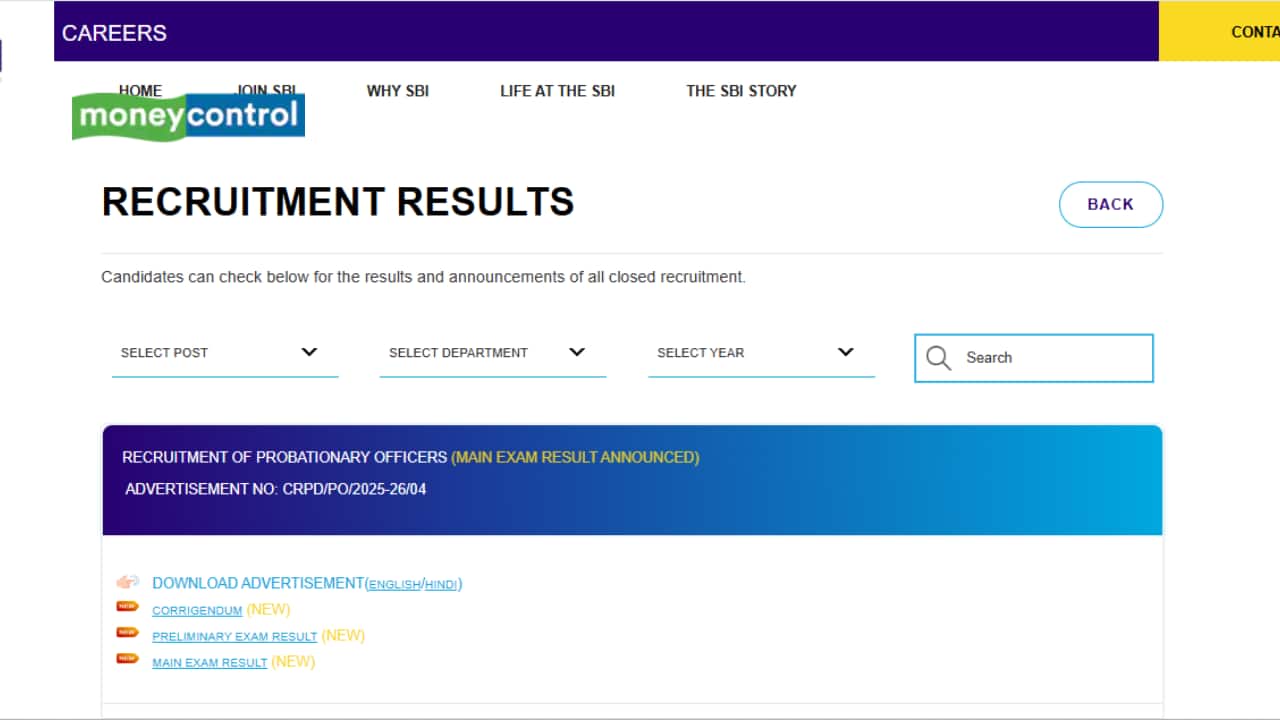
Task: Click the Download Advertisement text
Action: [258, 583]
